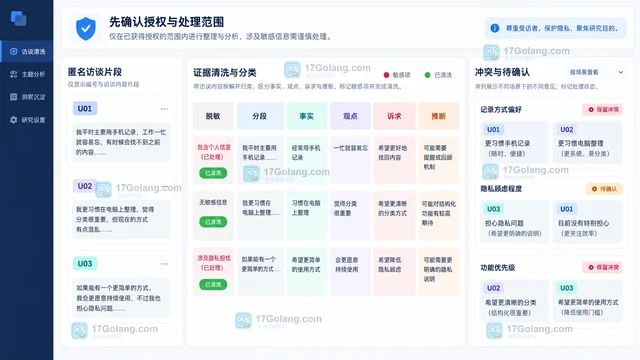Click the blue shield checkmark icon
This screenshot has width=640, height=360.
(86, 29)
